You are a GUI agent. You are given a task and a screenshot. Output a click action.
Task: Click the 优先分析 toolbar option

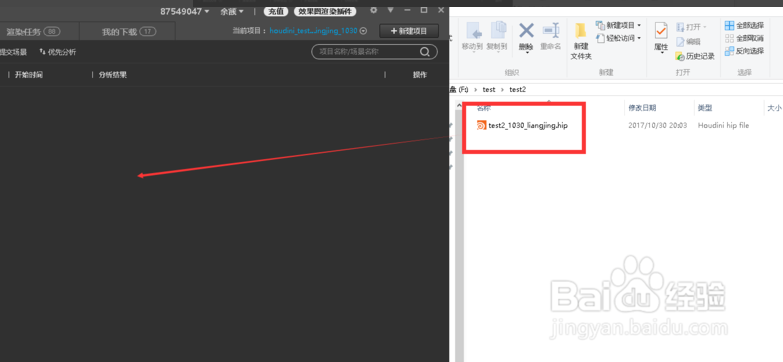58,52
